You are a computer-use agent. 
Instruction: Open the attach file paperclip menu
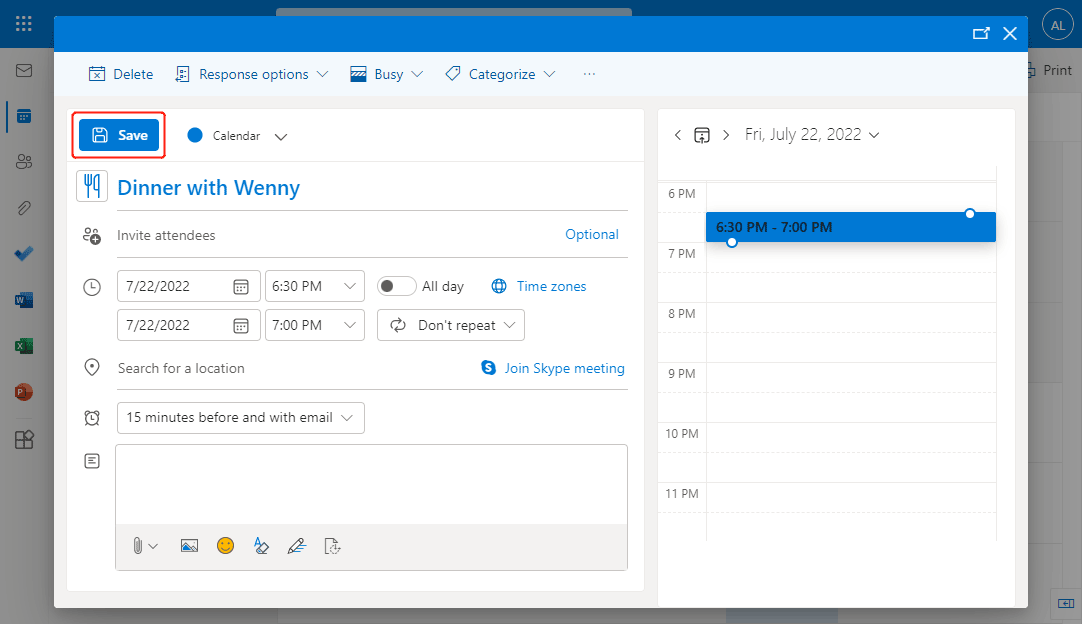(145, 546)
